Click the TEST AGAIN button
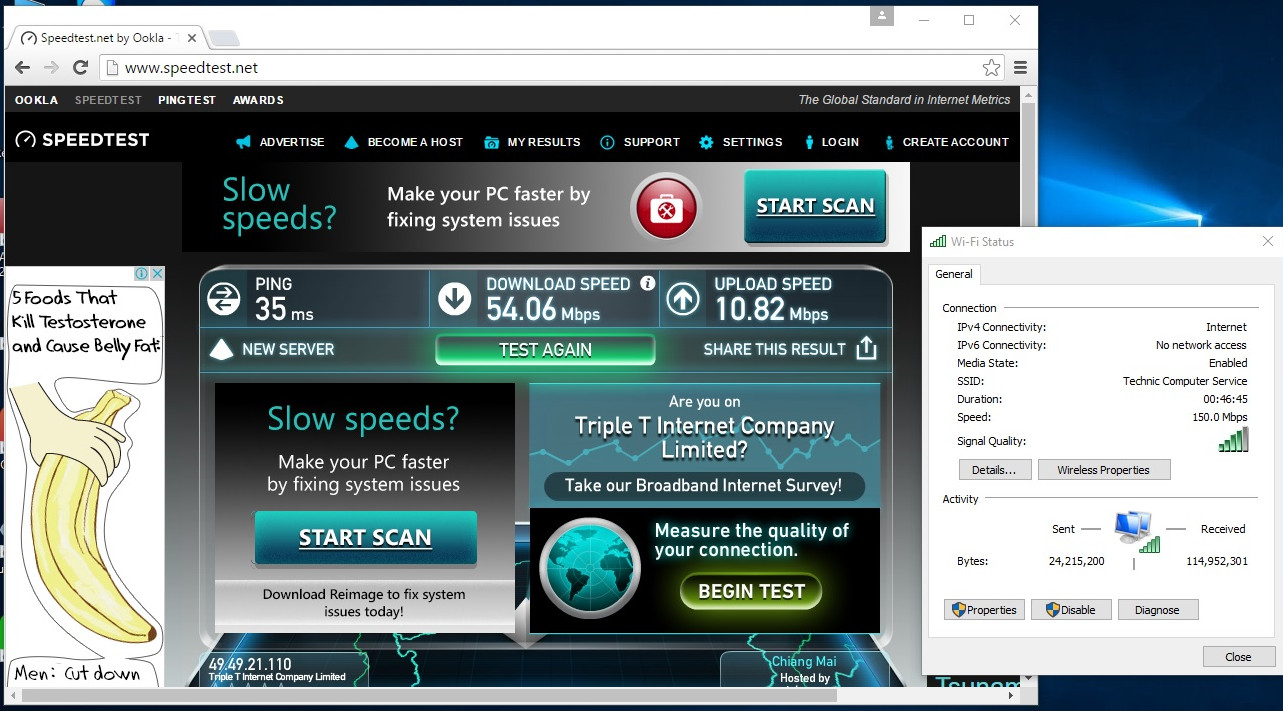Screen dimensions: 1283x711 [545, 350]
